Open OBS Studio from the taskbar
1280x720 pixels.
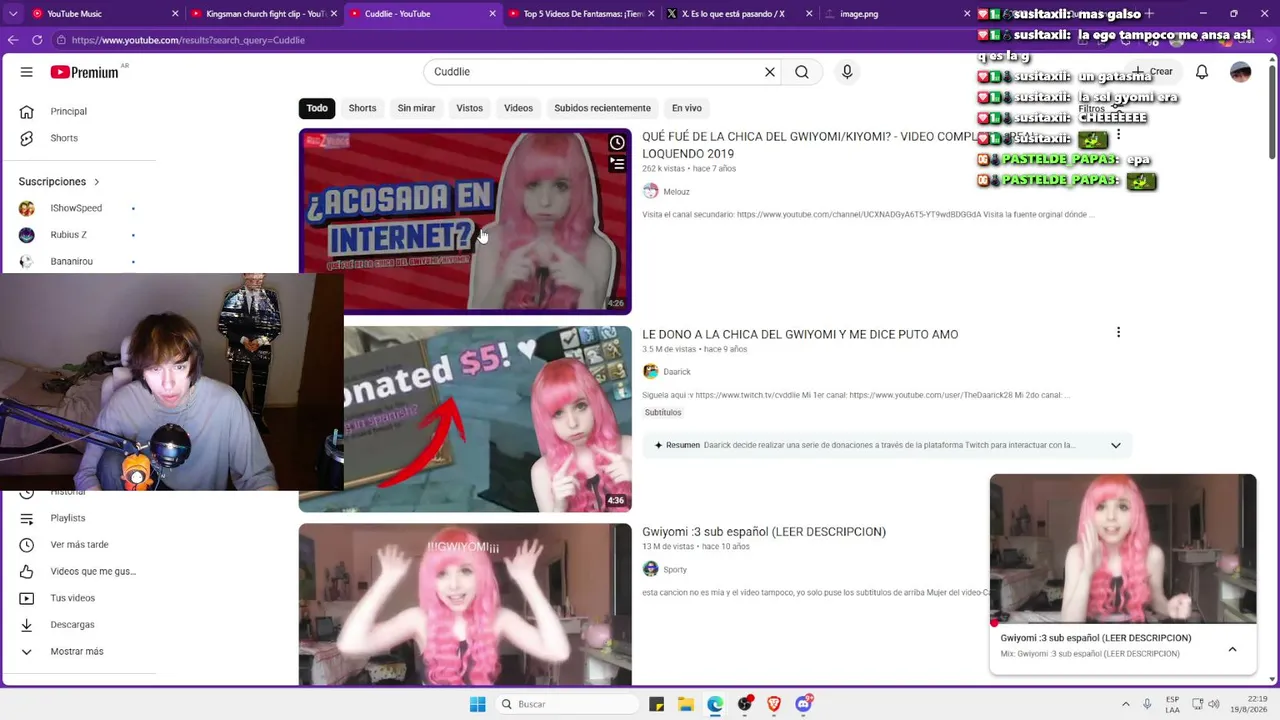pos(745,704)
